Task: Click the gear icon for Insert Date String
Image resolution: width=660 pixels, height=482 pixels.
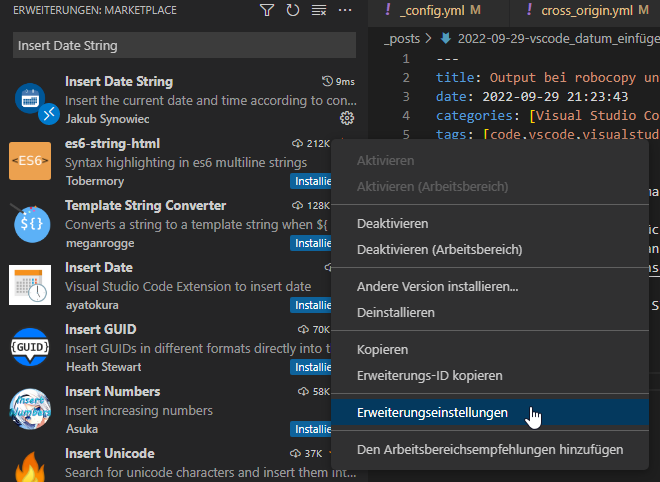Action: click(x=346, y=118)
